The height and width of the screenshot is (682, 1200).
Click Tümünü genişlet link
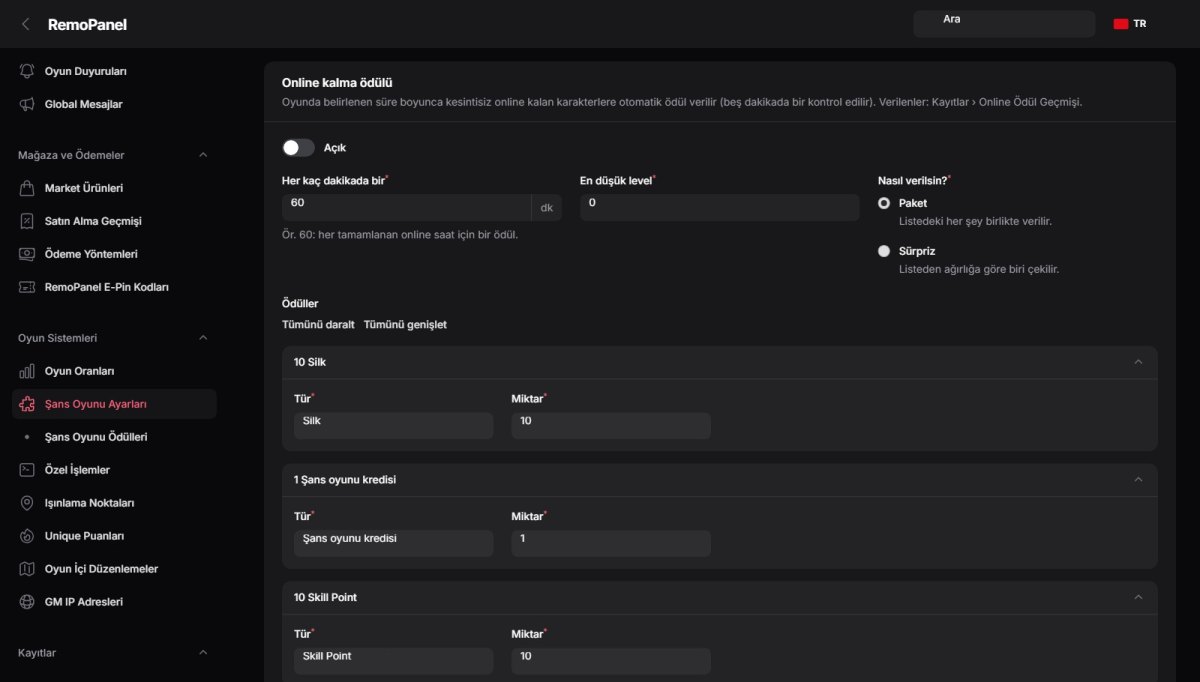coord(405,325)
